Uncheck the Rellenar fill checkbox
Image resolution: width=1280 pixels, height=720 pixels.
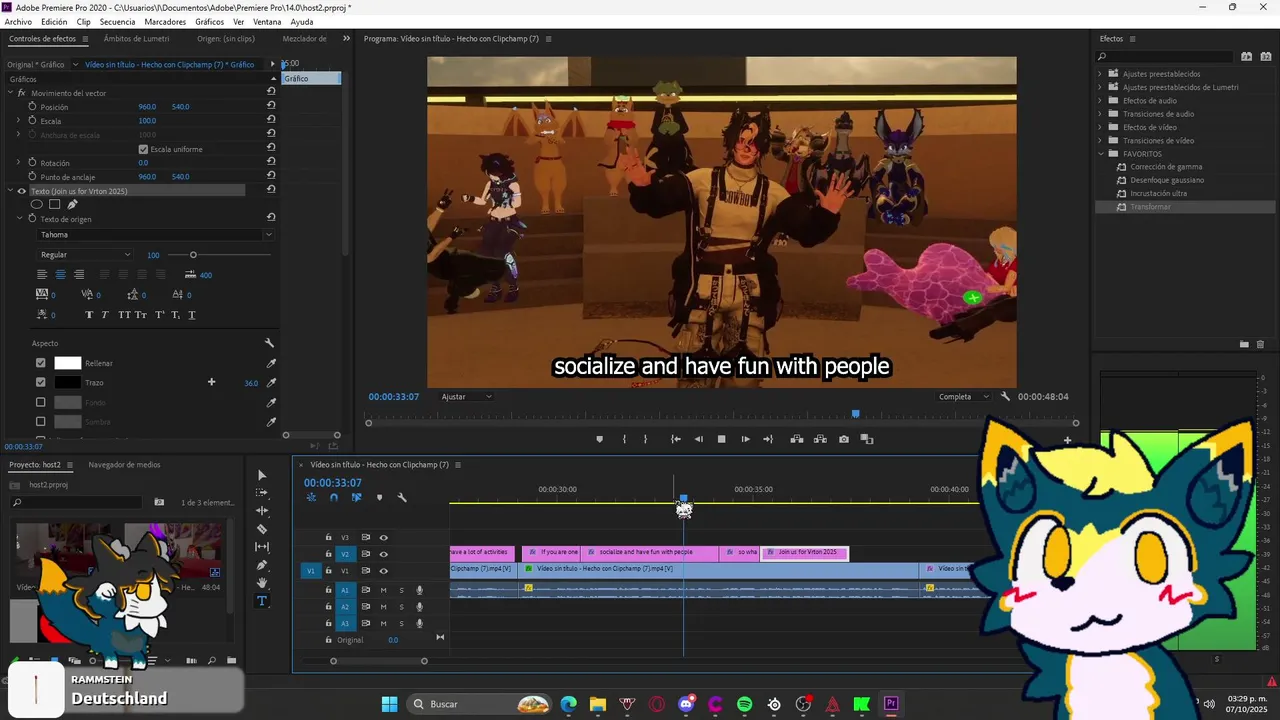[x=41, y=363]
